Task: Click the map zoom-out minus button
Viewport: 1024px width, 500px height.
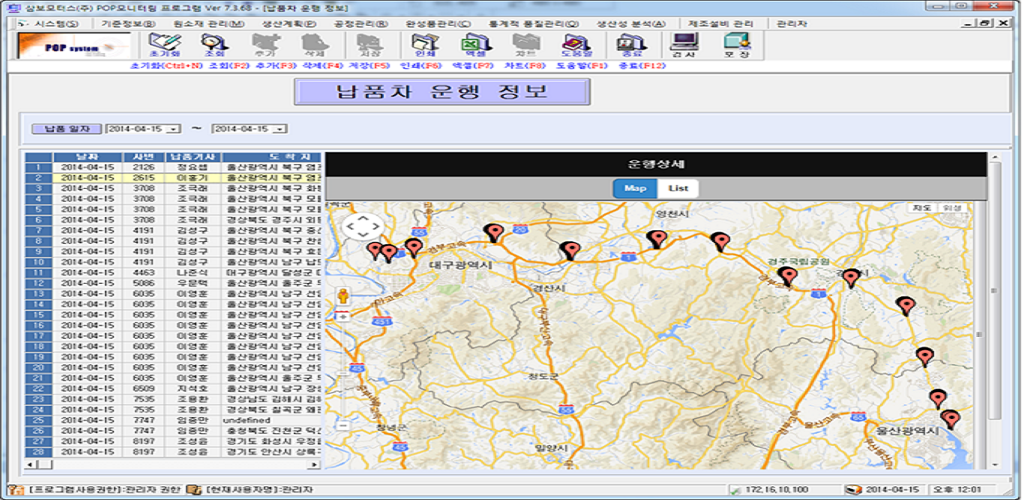Action: [x=343, y=424]
